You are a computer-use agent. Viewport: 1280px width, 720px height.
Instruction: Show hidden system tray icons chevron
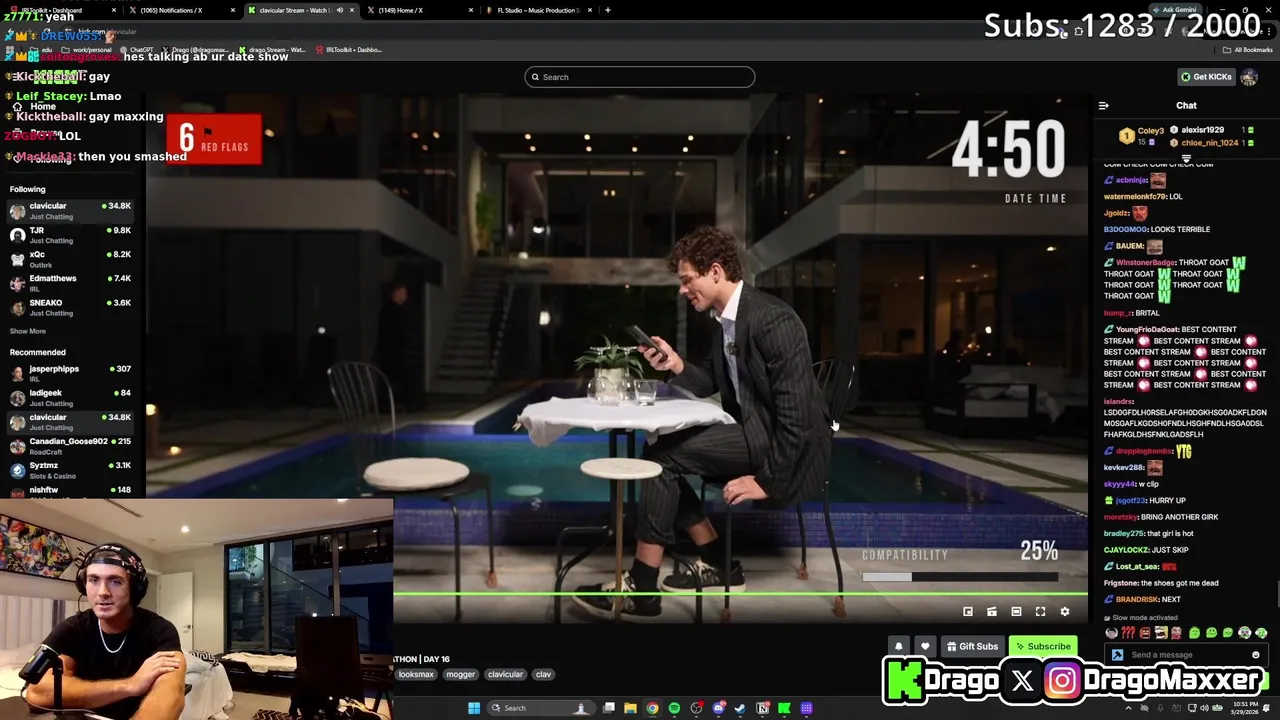(x=1129, y=708)
